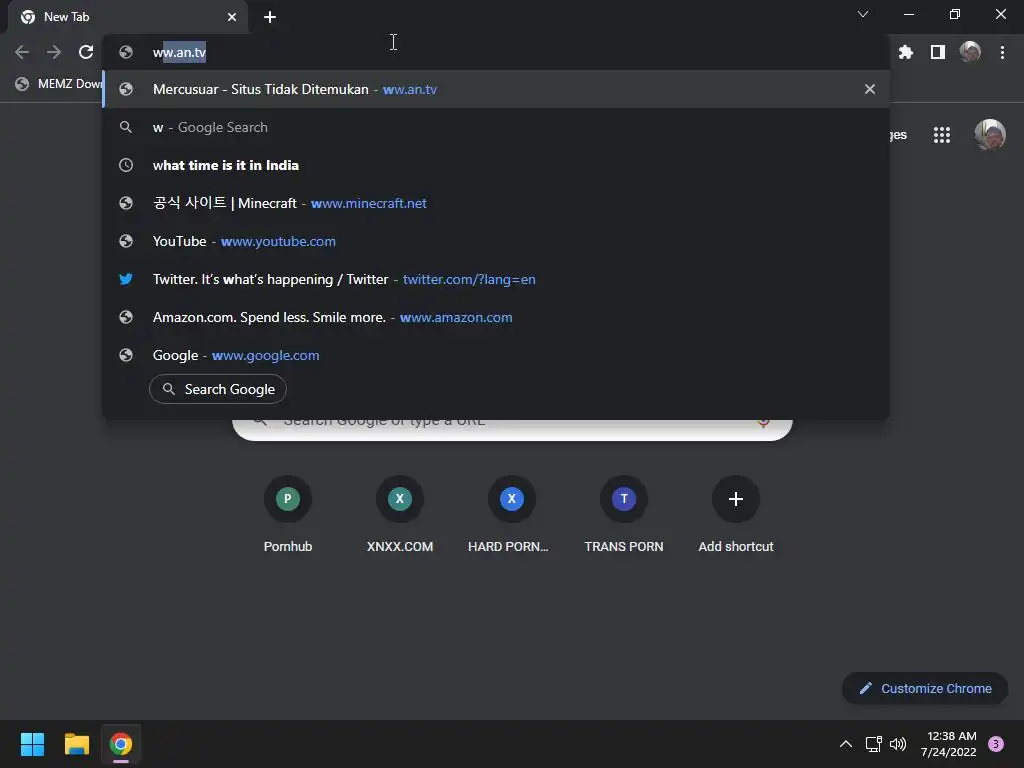Image resolution: width=1024 pixels, height=768 pixels.
Task: Open the network status icon
Action: [x=873, y=744]
